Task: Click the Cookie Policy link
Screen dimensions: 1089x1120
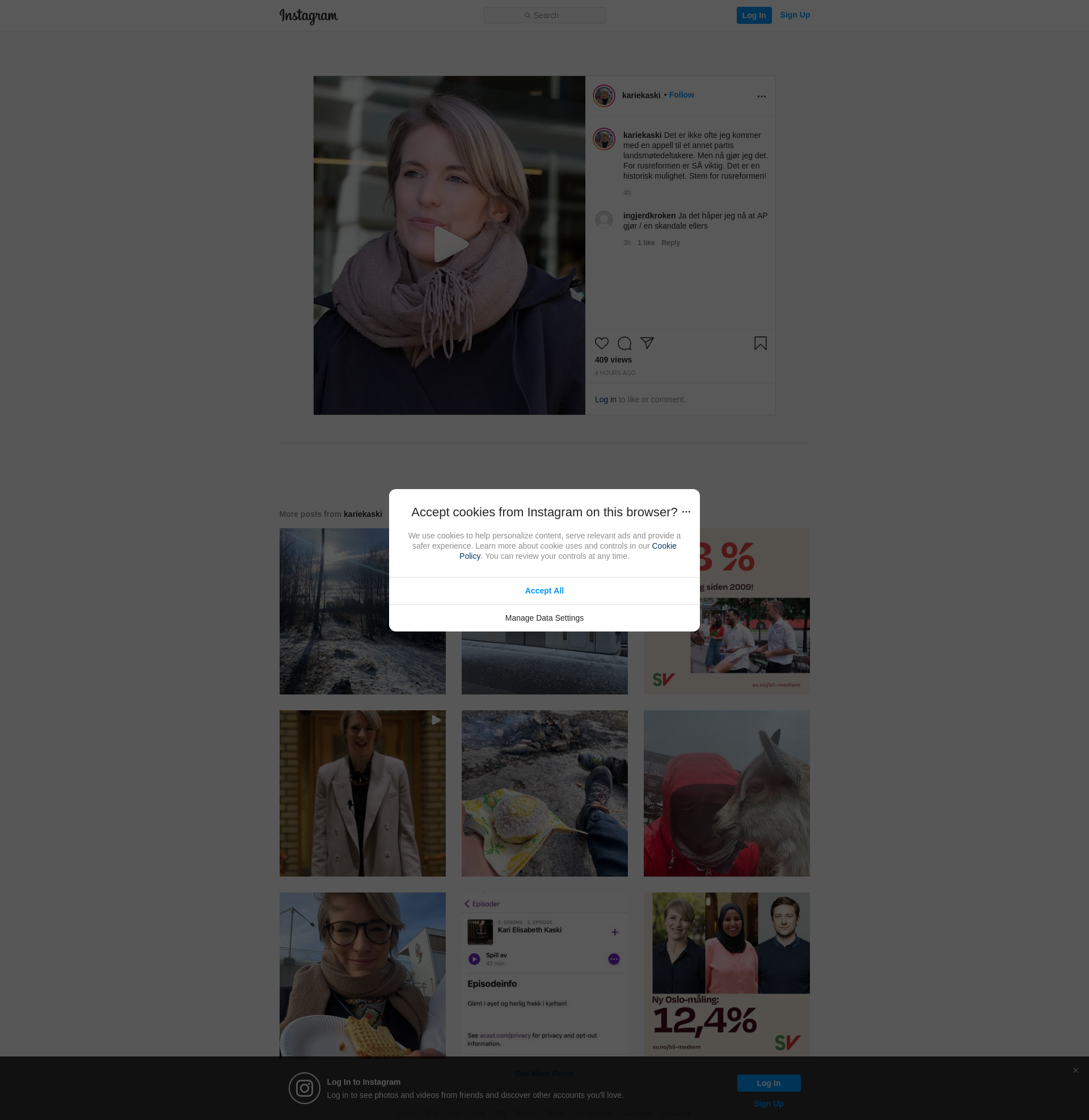Action: pos(664,546)
